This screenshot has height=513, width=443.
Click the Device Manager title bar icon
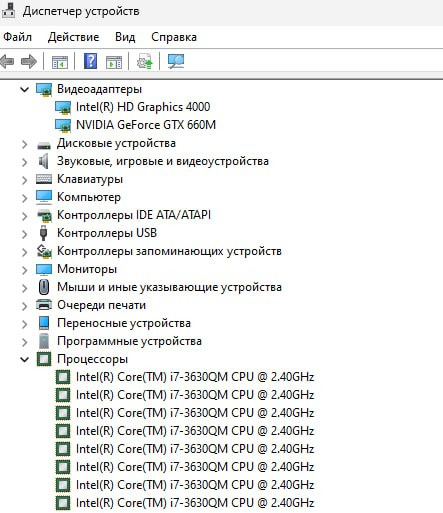pyautogui.click(x=8, y=10)
